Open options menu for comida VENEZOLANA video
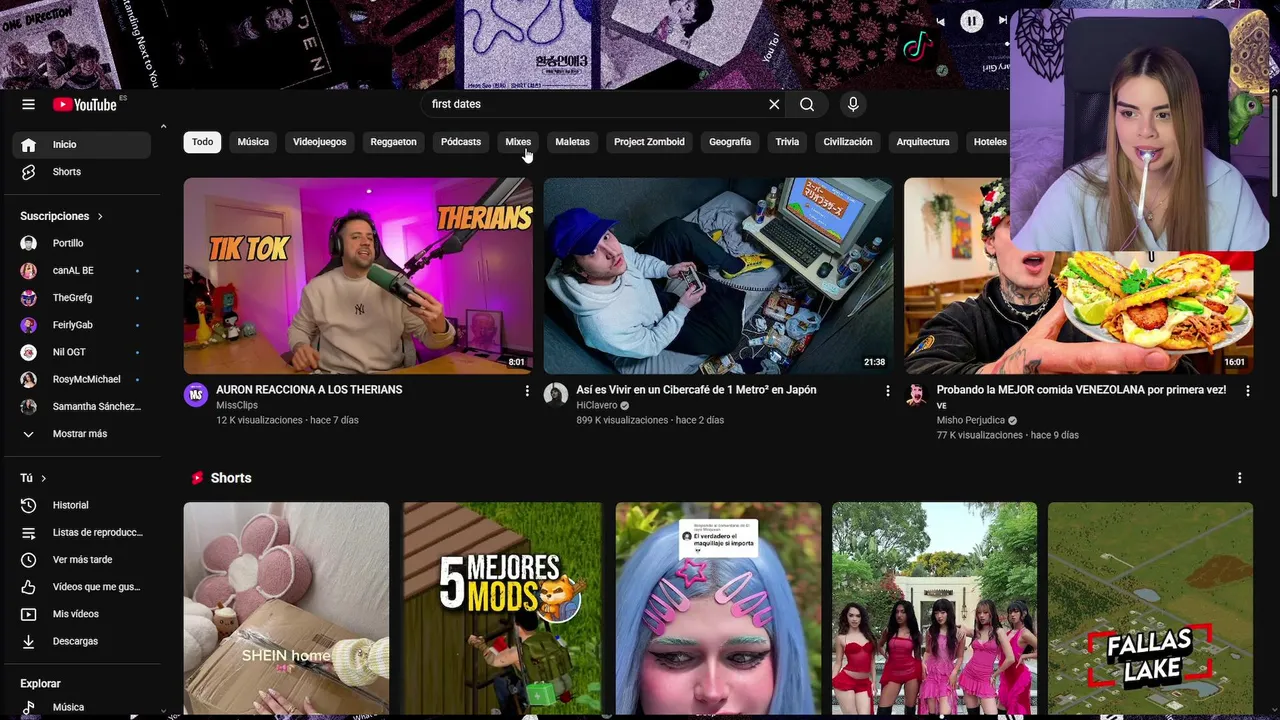Viewport: 1280px width, 720px height. click(1247, 391)
